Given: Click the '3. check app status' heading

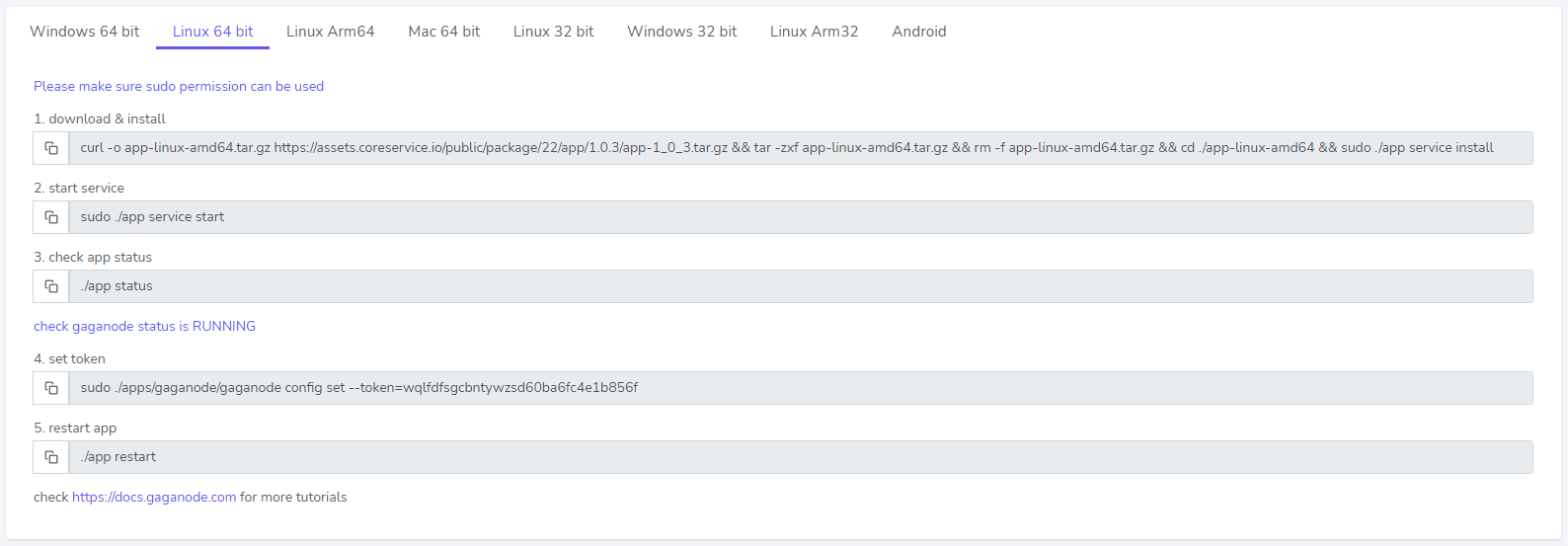Looking at the screenshot, I should [x=93, y=258].
